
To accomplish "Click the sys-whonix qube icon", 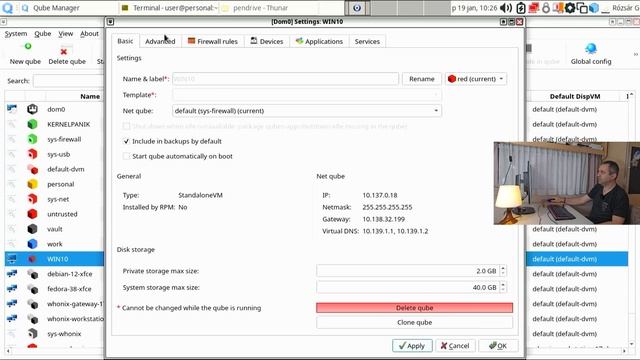I will coord(32,334).
